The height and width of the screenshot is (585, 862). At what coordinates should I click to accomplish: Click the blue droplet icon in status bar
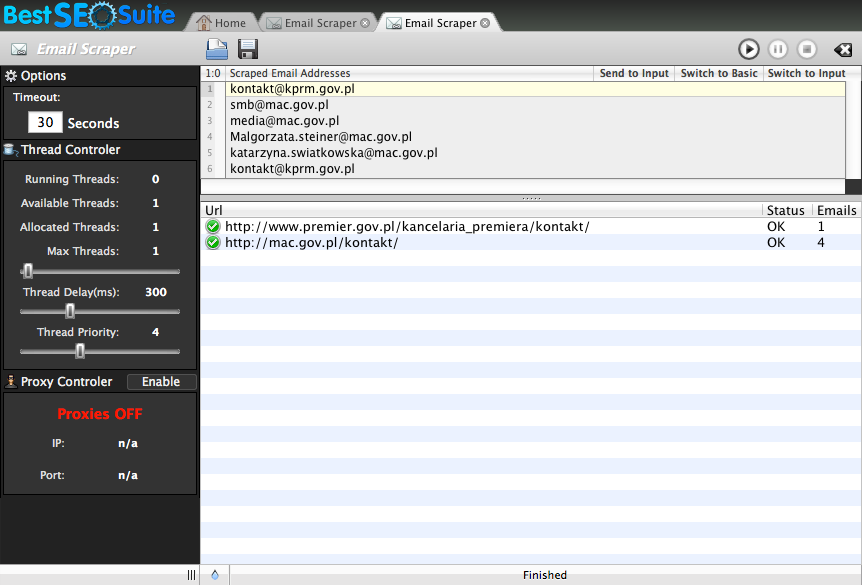(215, 575)
